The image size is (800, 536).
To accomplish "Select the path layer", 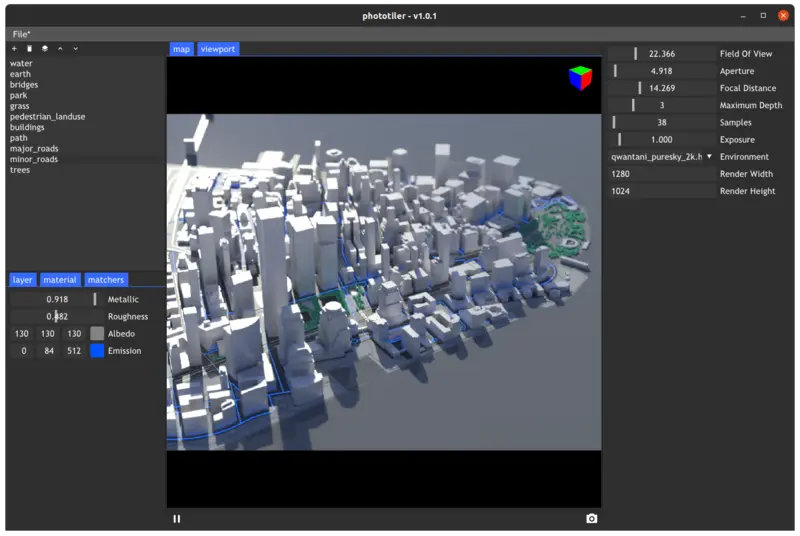I will pos(18,138).
